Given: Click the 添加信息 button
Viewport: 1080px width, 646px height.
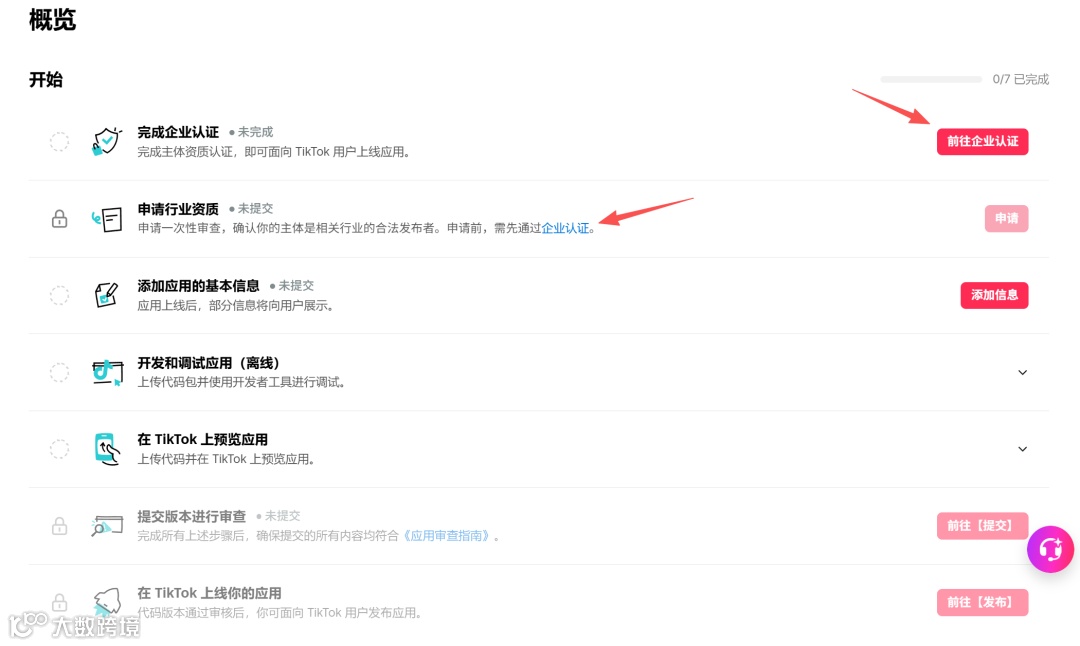Looking at the screenshot, I should 994,295.
